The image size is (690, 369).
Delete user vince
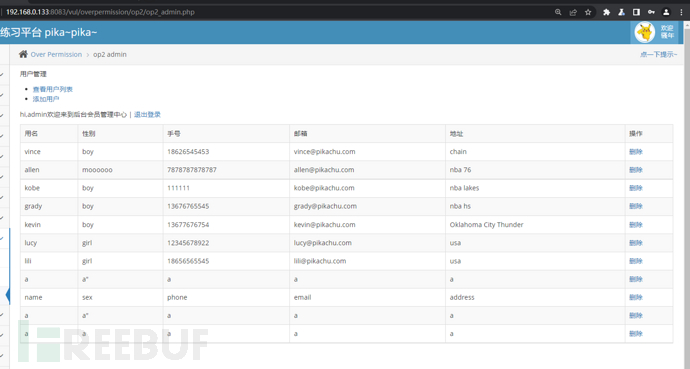tap(636, 152)
